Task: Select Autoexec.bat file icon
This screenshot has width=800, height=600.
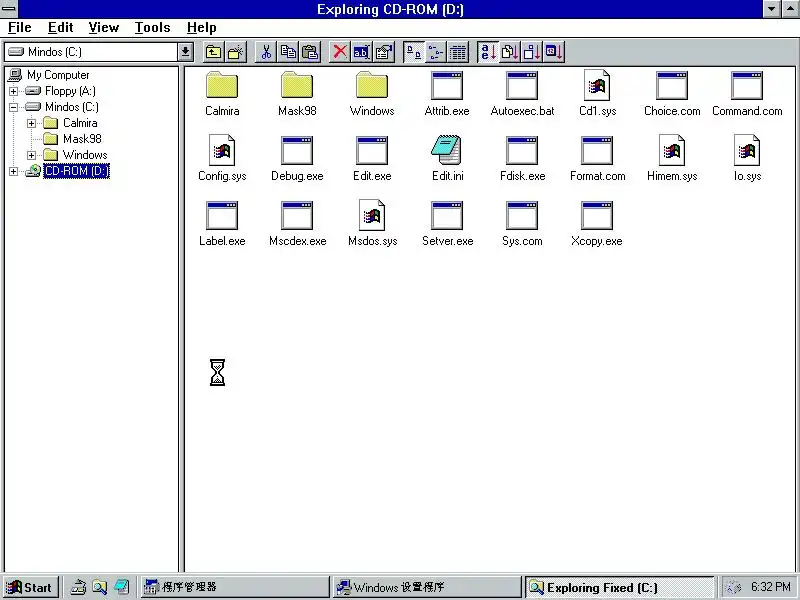Action: (522, 94)
